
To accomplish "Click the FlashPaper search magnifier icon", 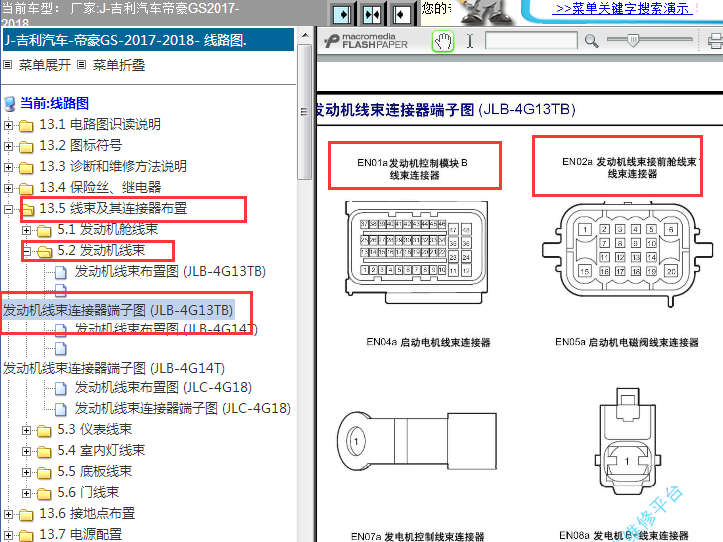I will [591, 41].
